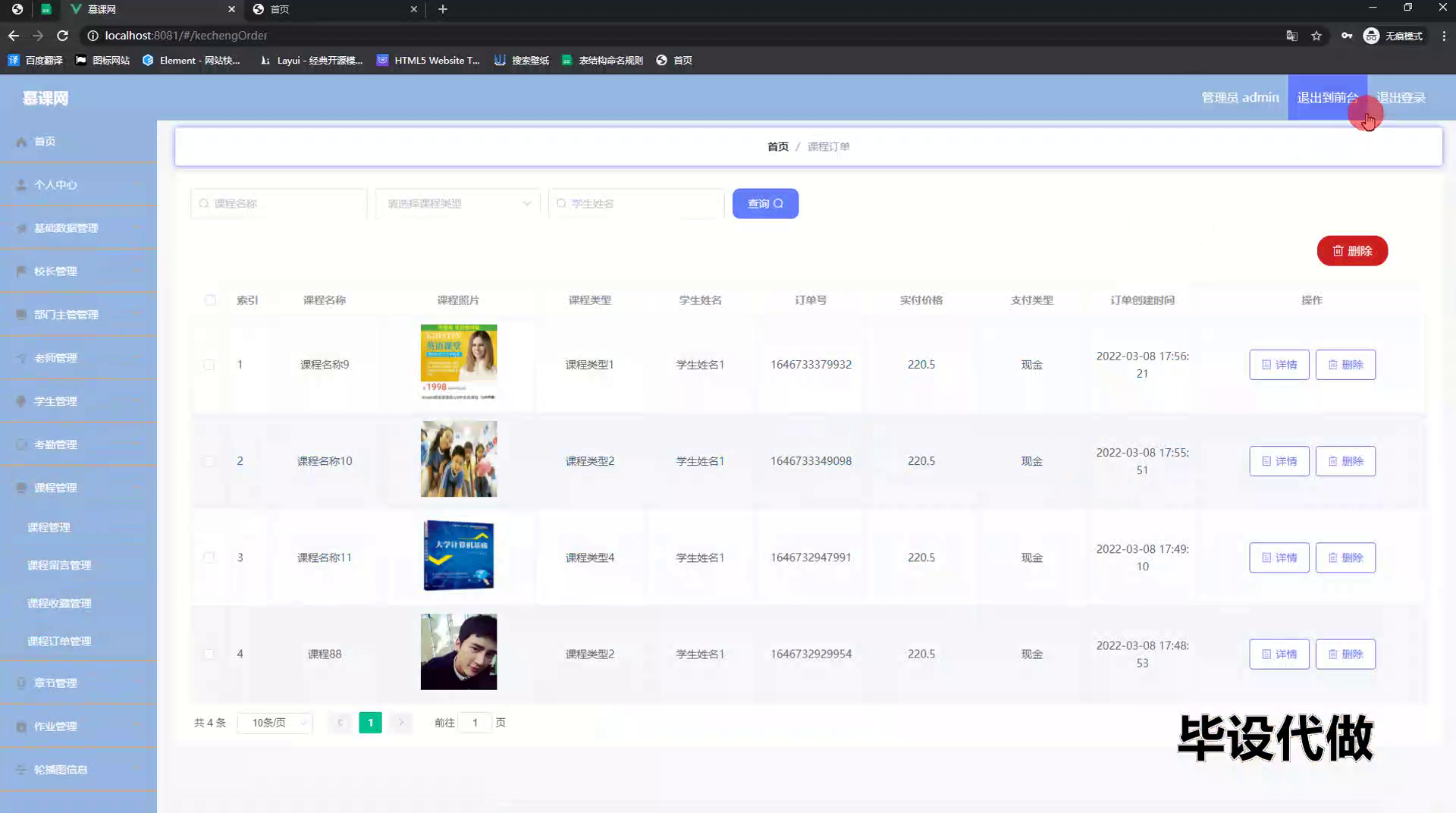Expand 章节管理 sidebar menu
This screenshot has width=1456, height=813.
78,683
